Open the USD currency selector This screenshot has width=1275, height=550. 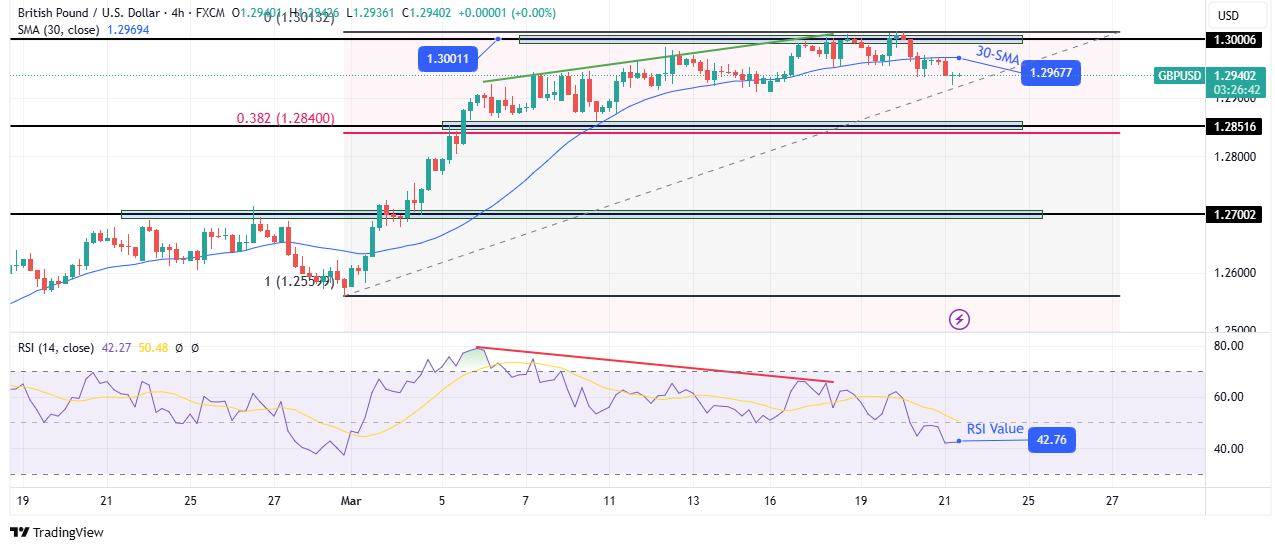[x=1226, y=15]
